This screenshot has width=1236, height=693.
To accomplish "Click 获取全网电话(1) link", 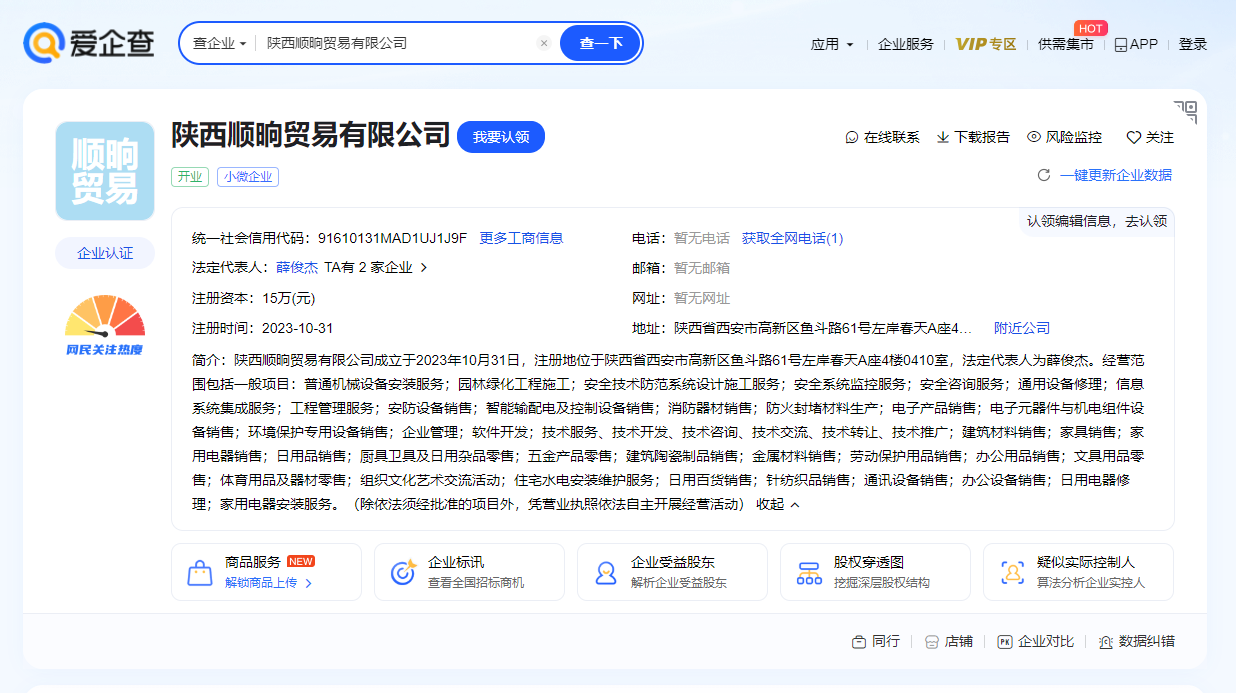I will pyautogui.click(x=792, y=238).
